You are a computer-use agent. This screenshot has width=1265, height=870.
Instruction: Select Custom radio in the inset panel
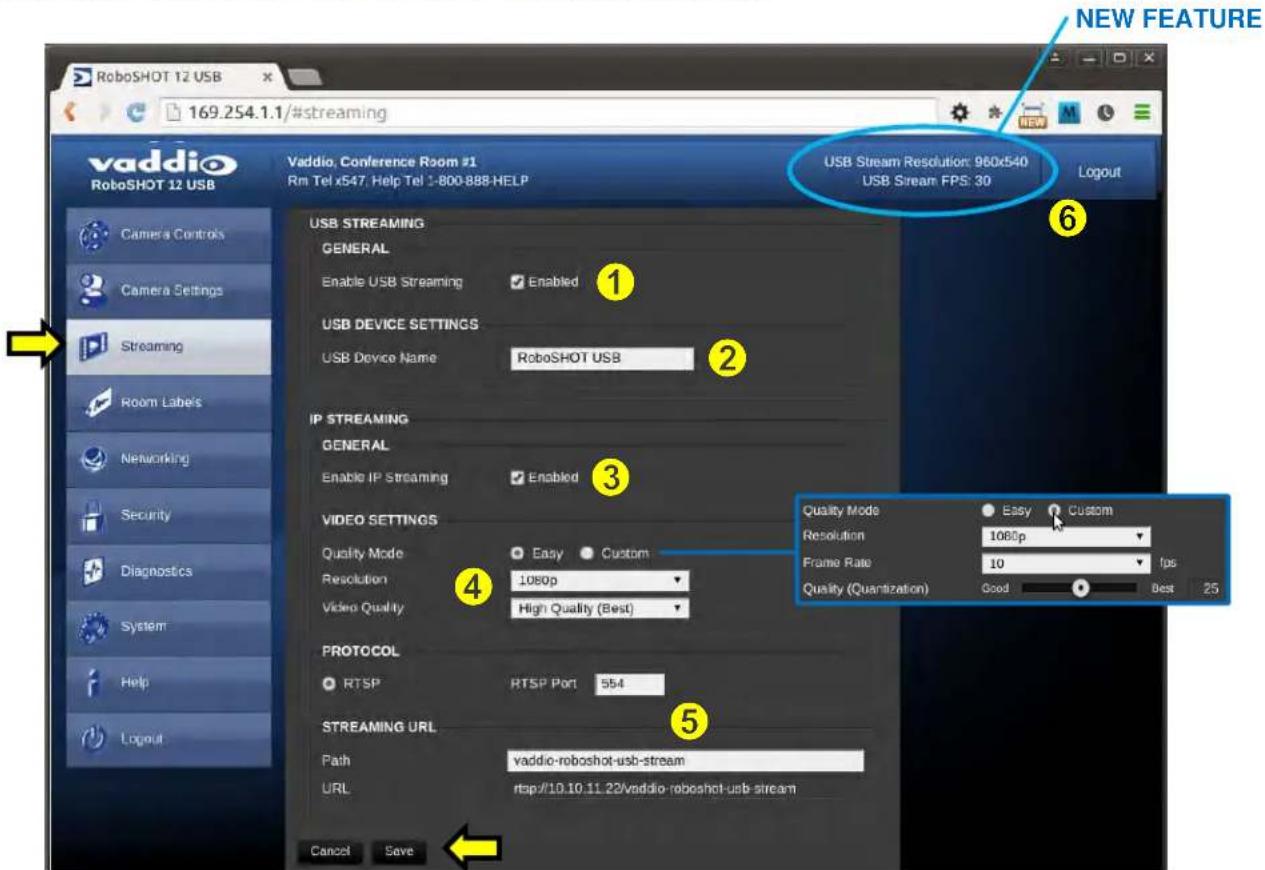[1053, 509]
